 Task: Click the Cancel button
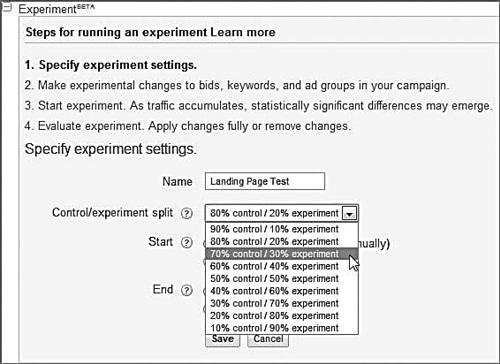point(268,340)
